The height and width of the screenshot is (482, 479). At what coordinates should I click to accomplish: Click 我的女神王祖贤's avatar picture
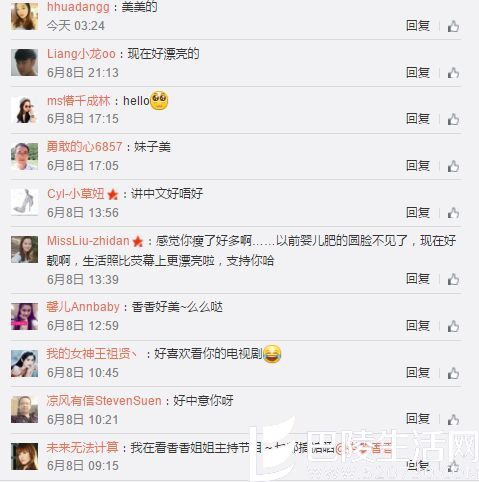click(24, 363)
